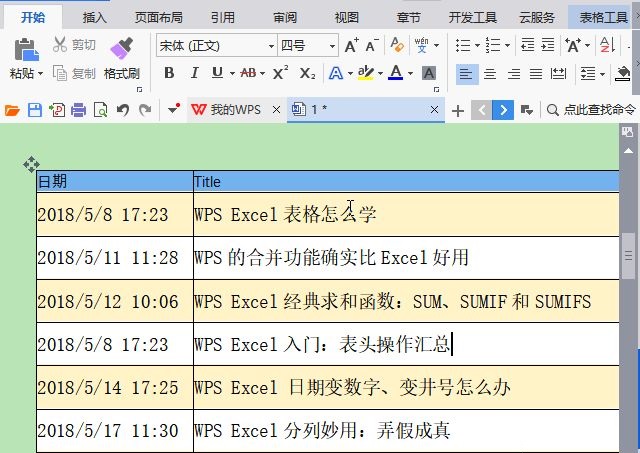
Task: Set right text alignment
Action: 513,74
